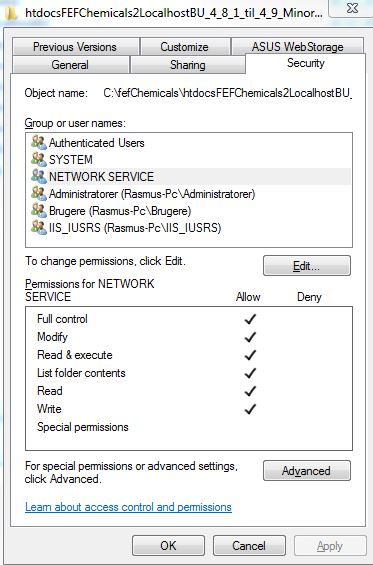The width and height of the screenshot is (373, 565).
Task: Click the folder icon in title bar
Action: [12, 13]
